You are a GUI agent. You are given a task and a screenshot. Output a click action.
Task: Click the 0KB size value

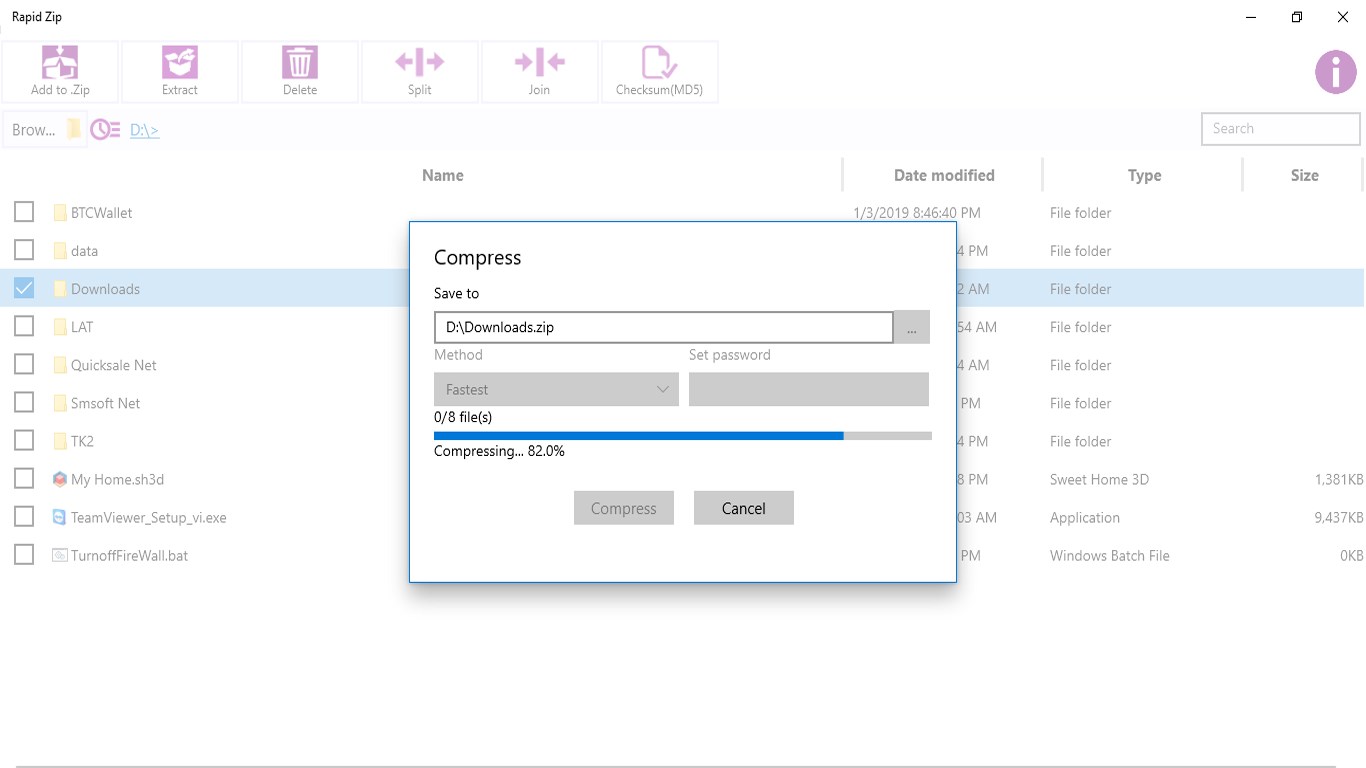click(x=1351, y=556)
